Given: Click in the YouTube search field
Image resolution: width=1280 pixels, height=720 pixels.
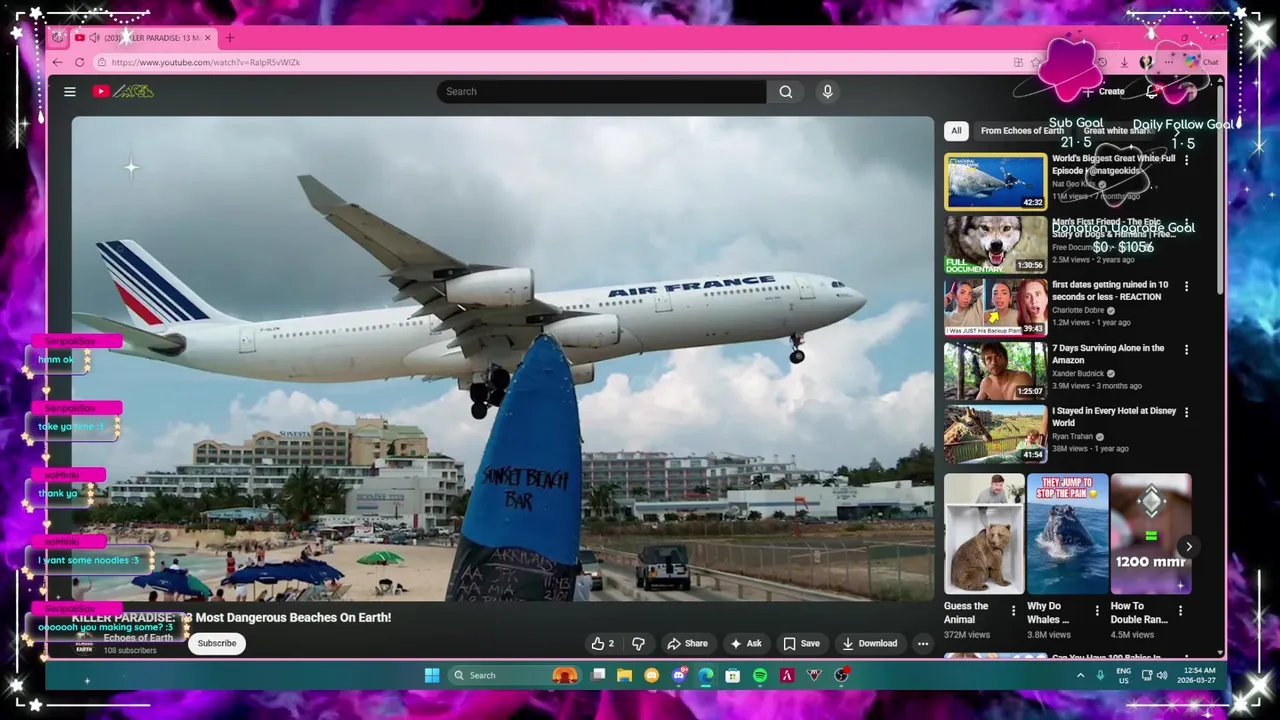Looking at the screenshot, I should tap(601, 91).
